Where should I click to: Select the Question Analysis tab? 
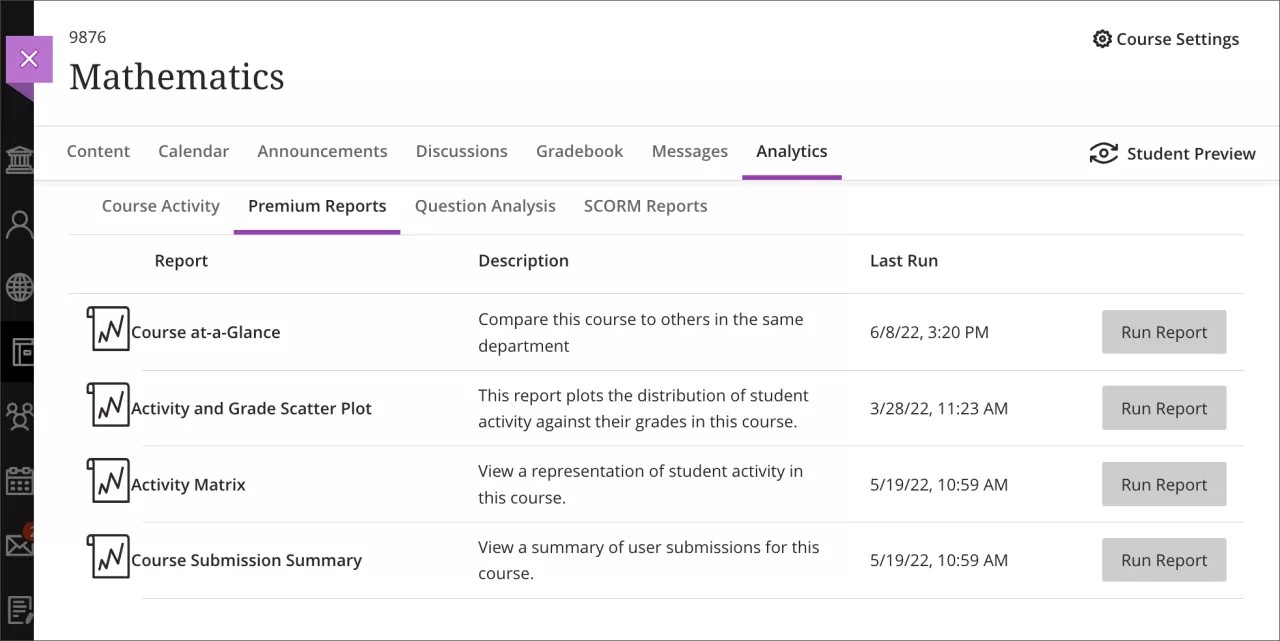point(485,206)
